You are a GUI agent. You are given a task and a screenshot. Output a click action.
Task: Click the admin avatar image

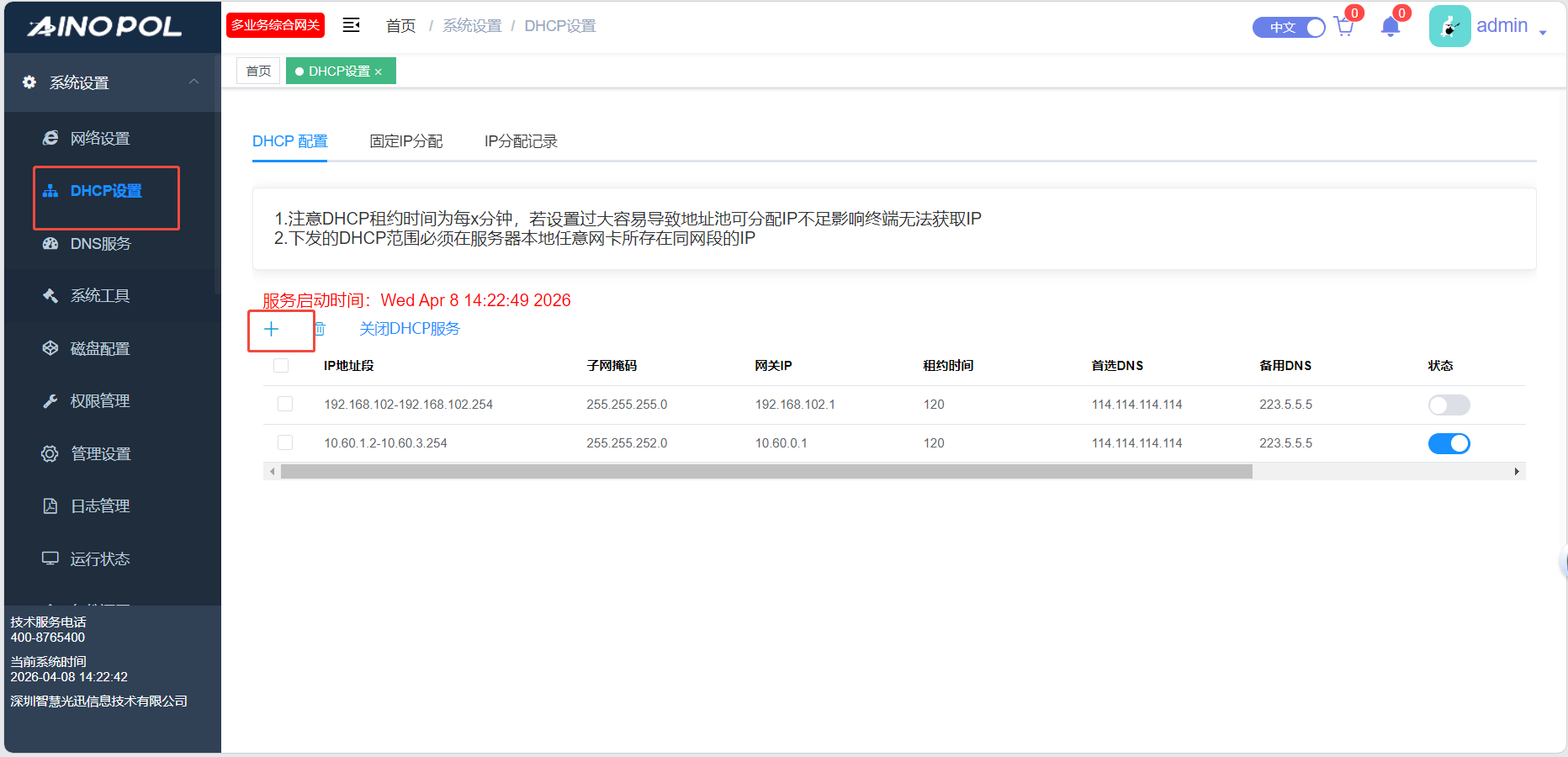click(x=1449, y=26)
